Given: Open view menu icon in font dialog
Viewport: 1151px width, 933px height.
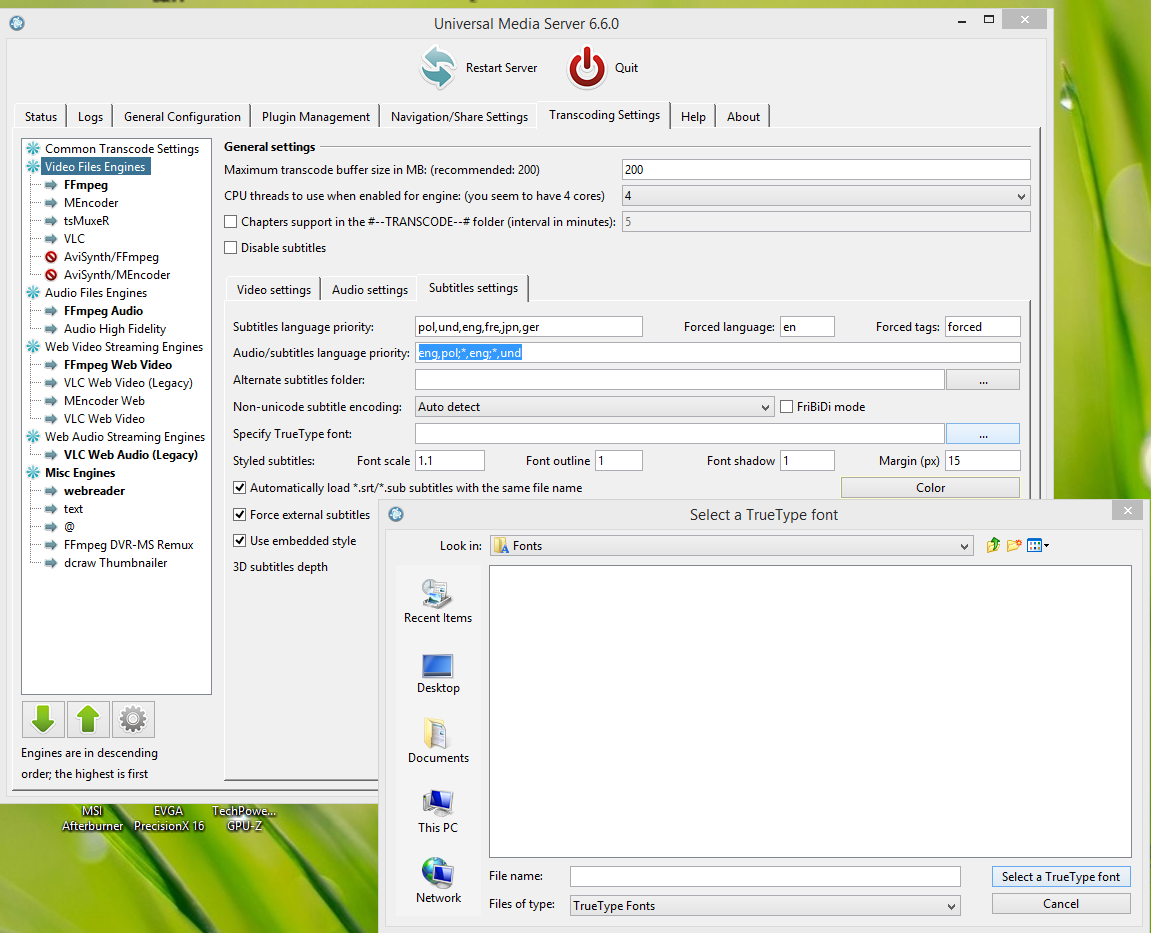Looking at the screenshot, I should (1037, 545).
